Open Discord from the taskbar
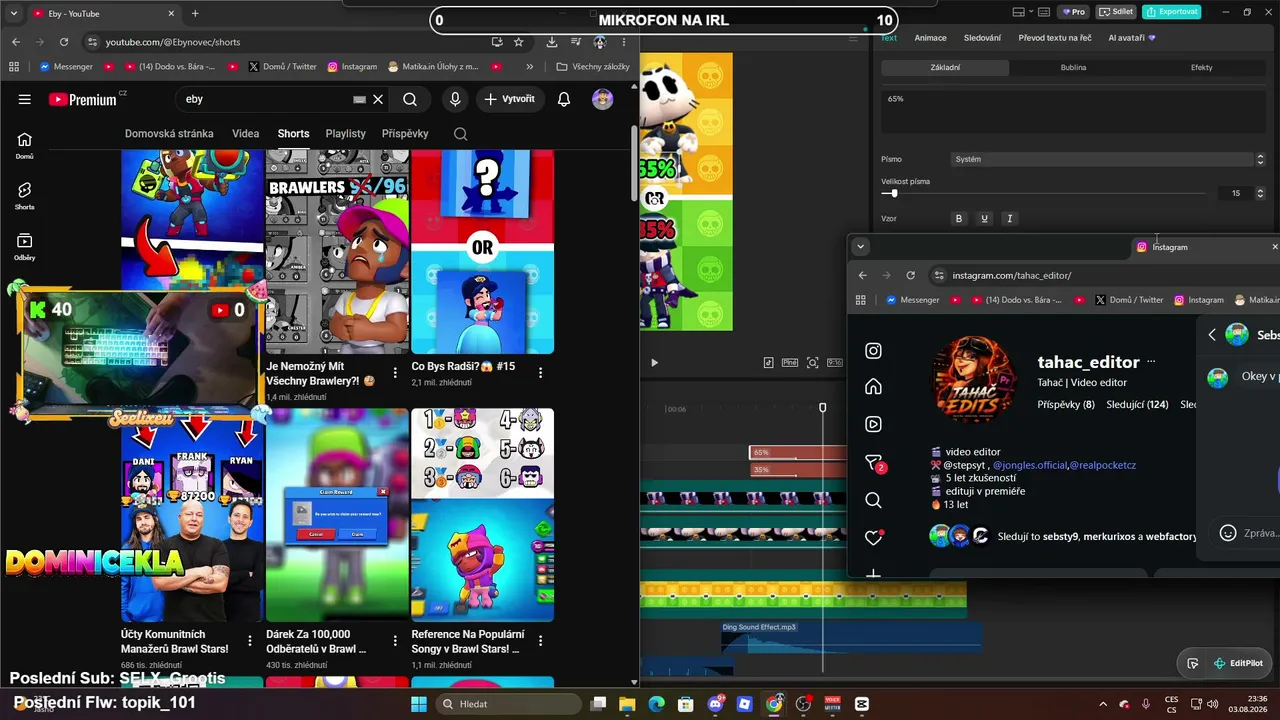1280x720 pixels. [x=715, y=704]
